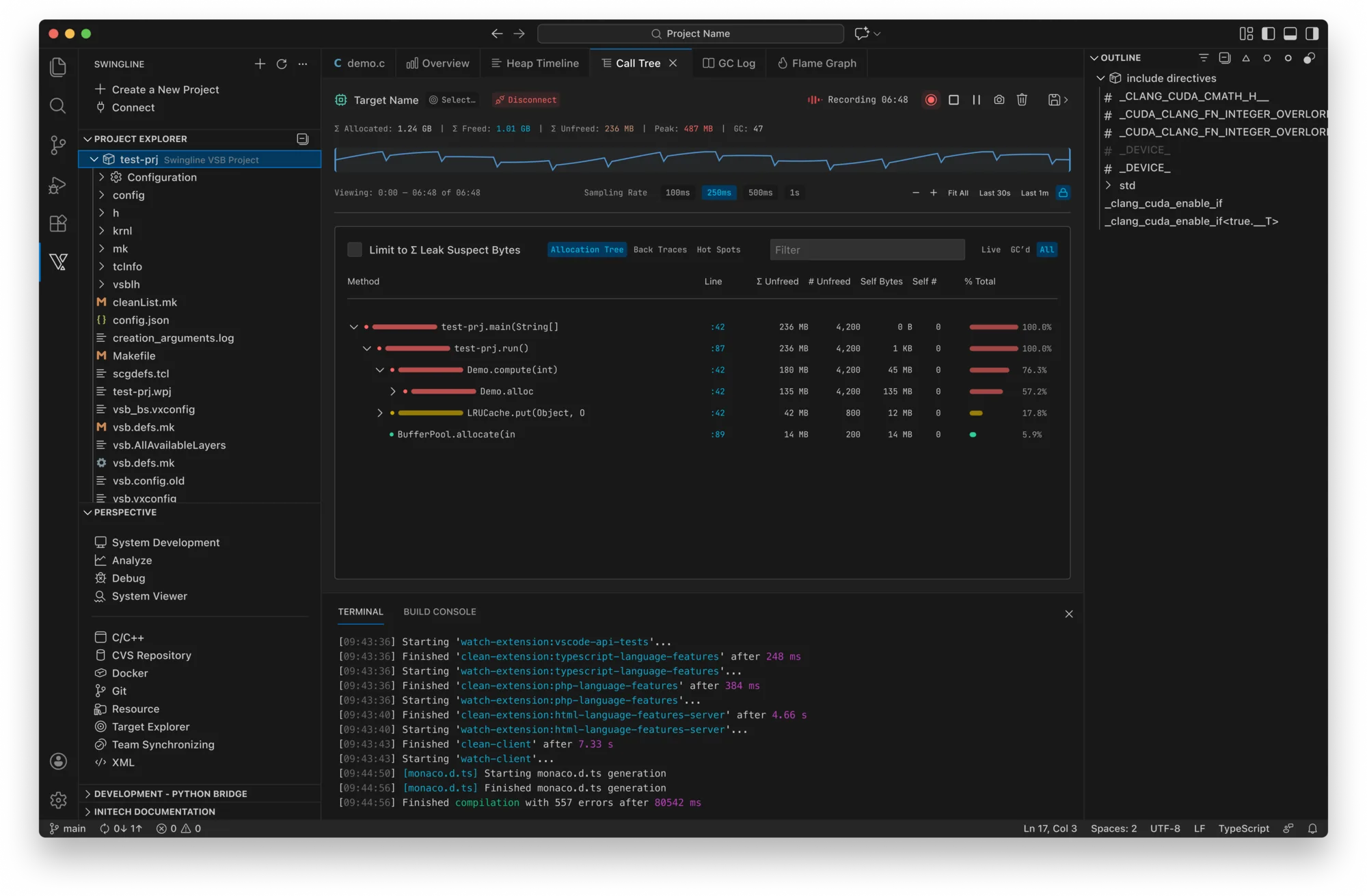Show only GC'd allocations
This screenshot has height=896, width=1367.
[x=1020, y=249]
